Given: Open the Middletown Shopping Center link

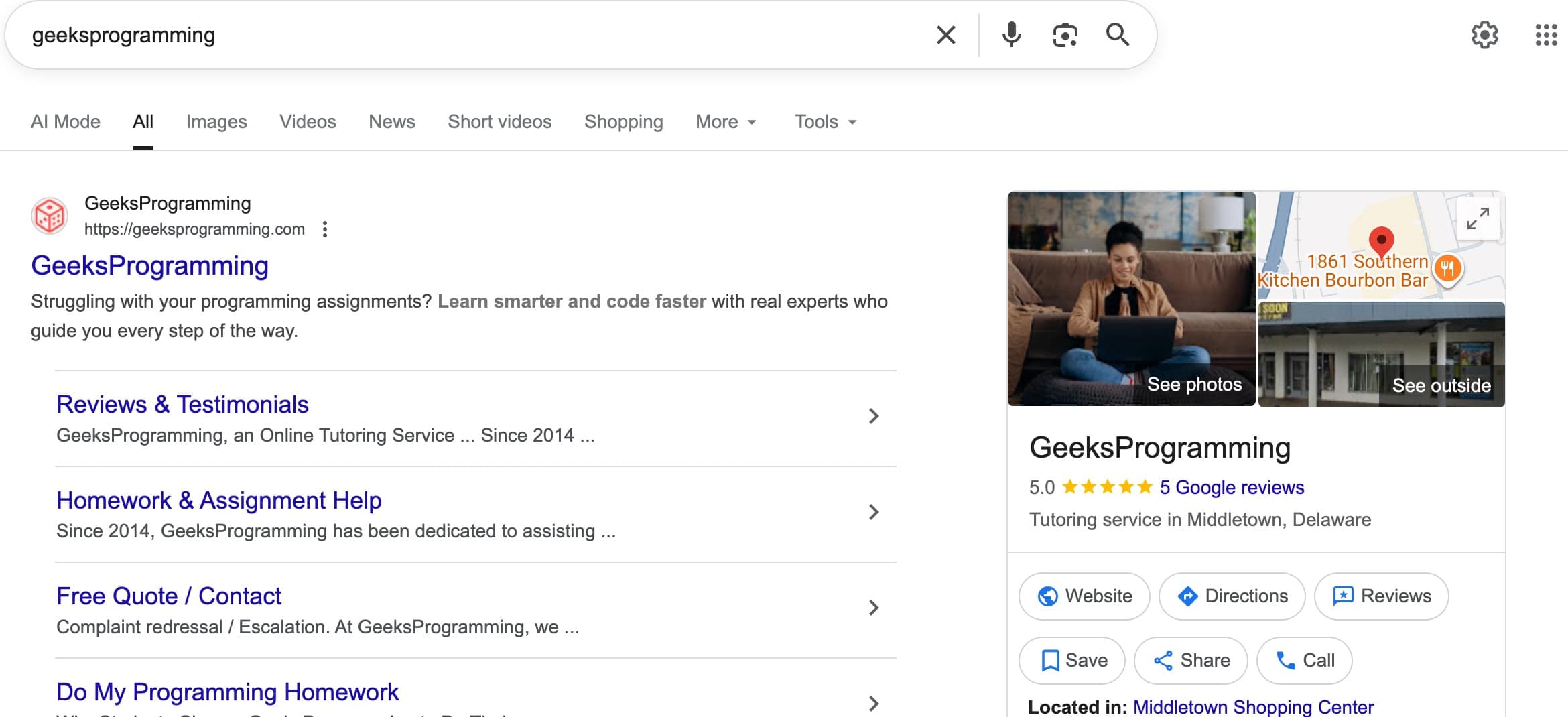Looking at the screenshot, I should (x=1253, y=706).
